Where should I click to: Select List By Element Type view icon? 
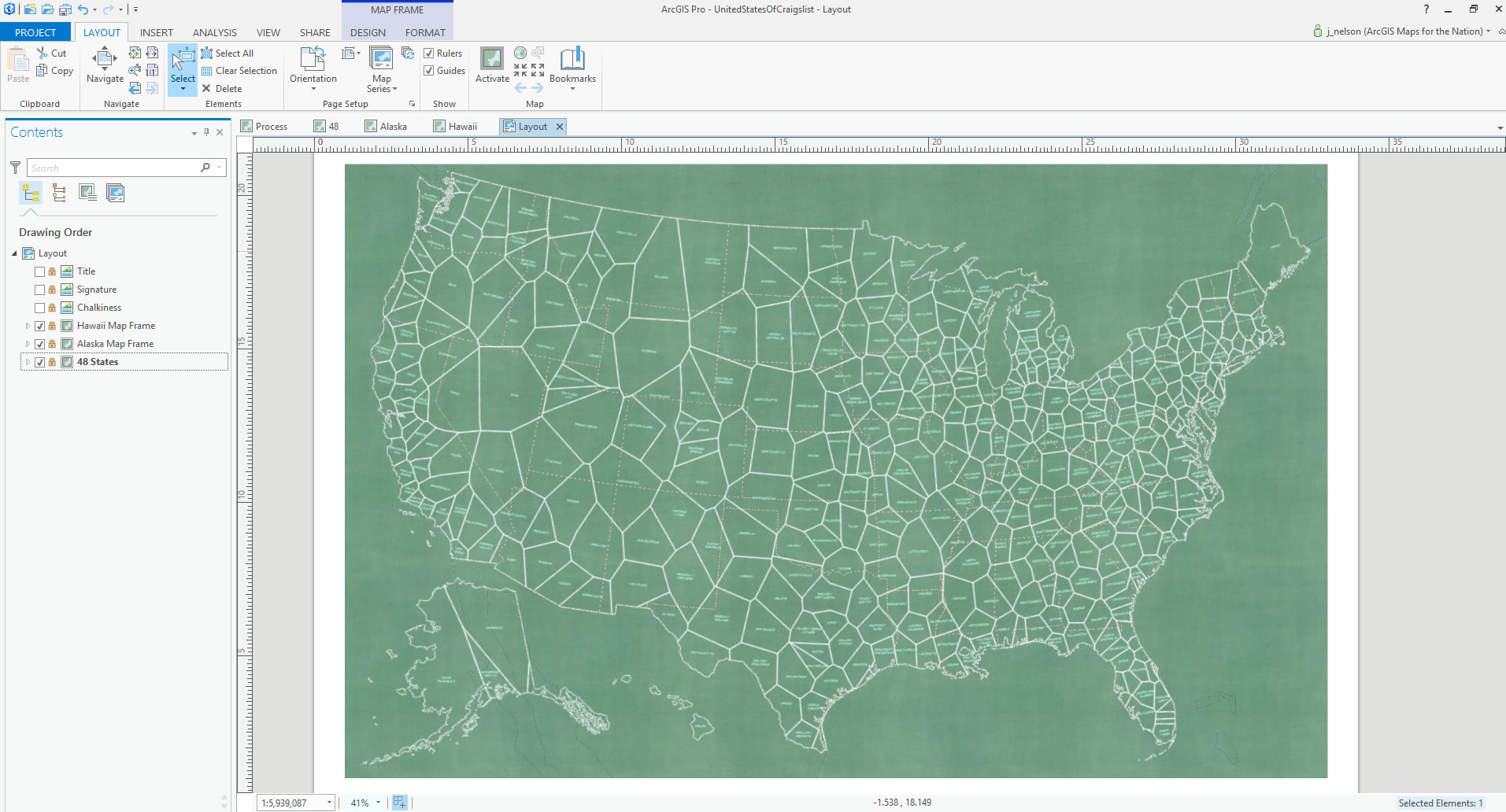(59, 193)
